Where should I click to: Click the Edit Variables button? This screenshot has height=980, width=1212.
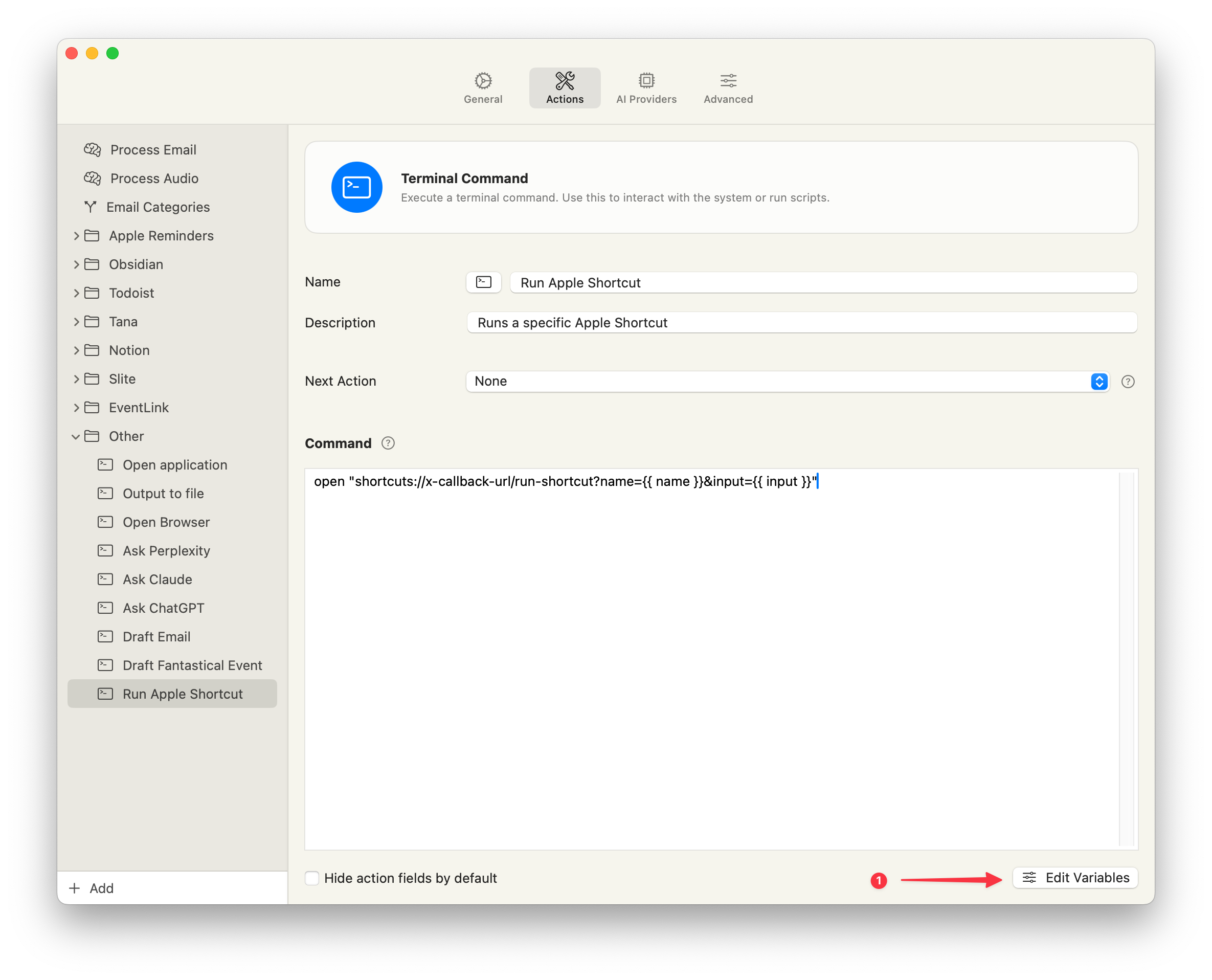pos(1075,878)
